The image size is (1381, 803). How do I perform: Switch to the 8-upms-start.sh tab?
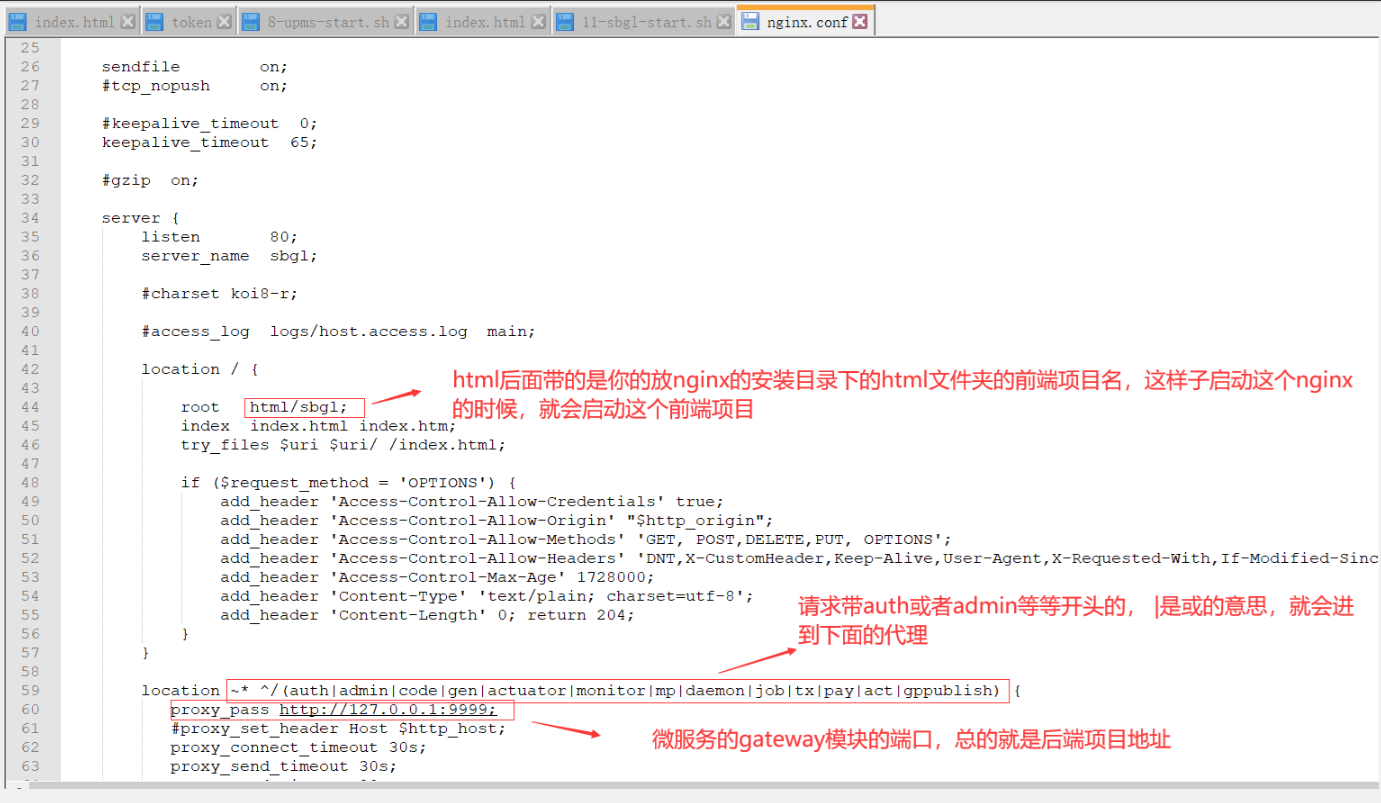[x=326, y=22]
